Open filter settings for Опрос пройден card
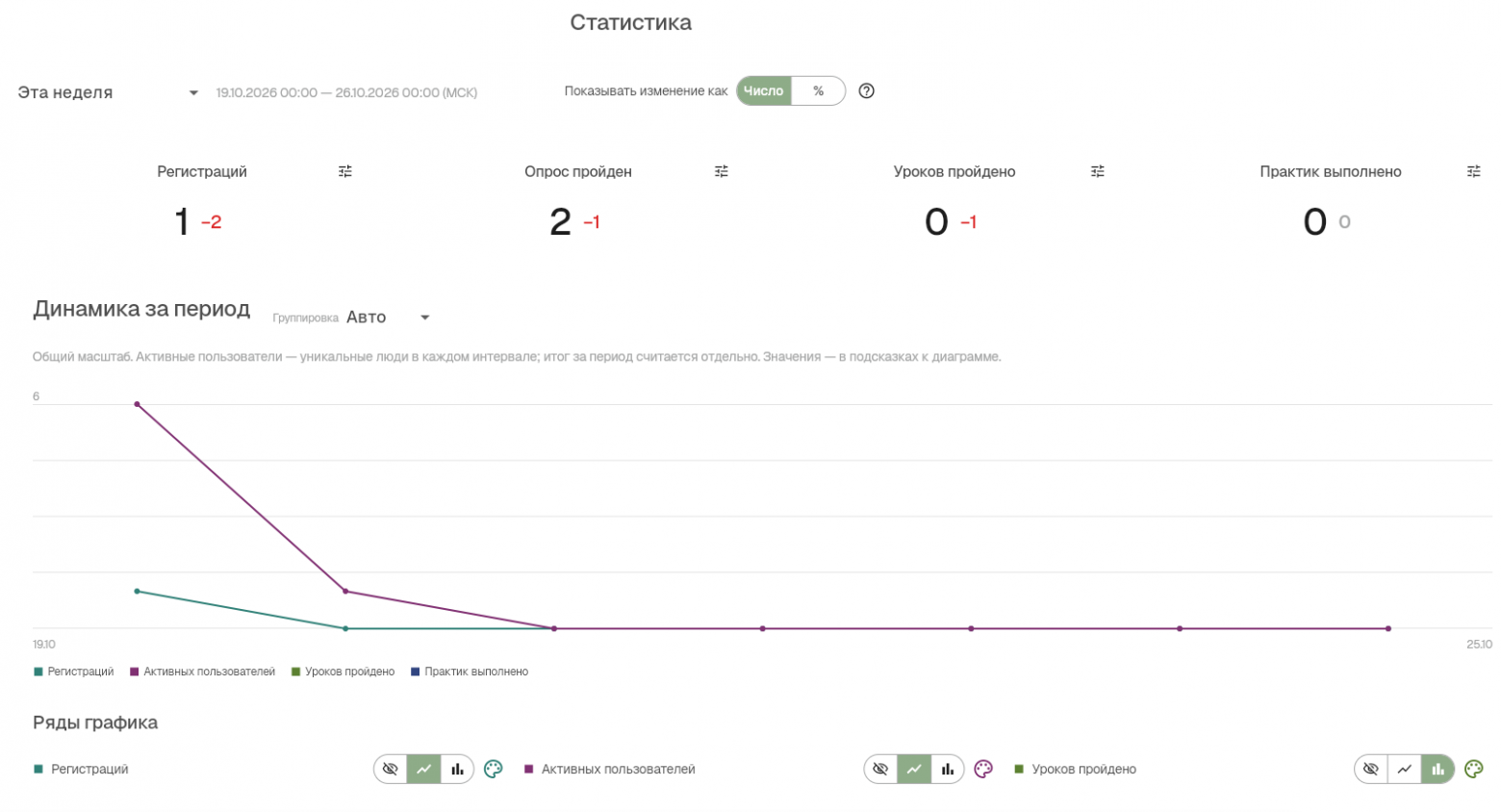The height and width of the screenshot is (812, 1501). [722, 171]
